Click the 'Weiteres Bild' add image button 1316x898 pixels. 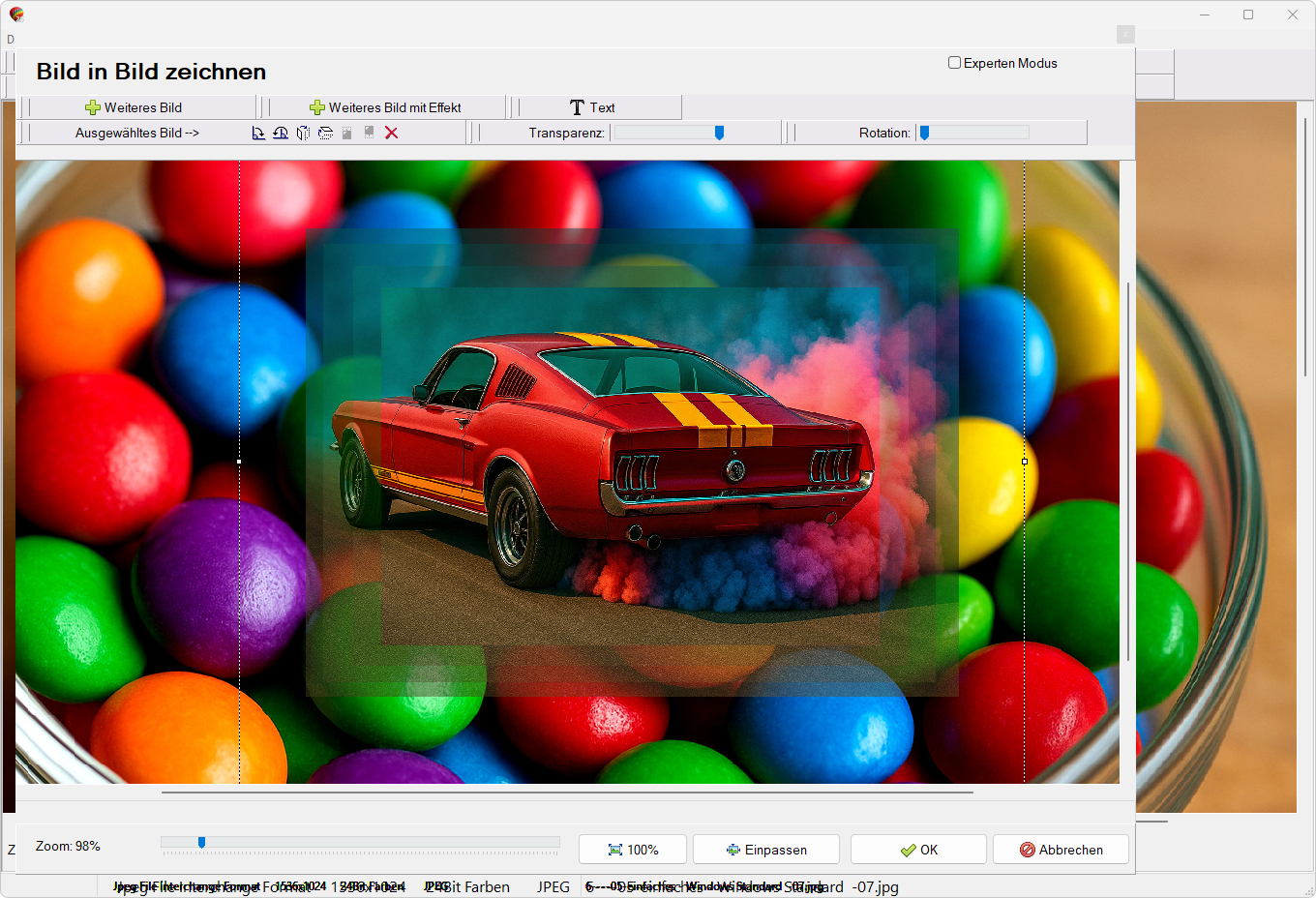[134, 107]
